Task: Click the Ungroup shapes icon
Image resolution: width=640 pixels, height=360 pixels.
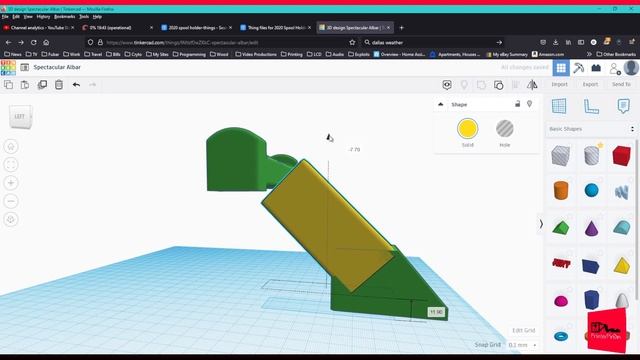Action: click(x=498, y=84)
